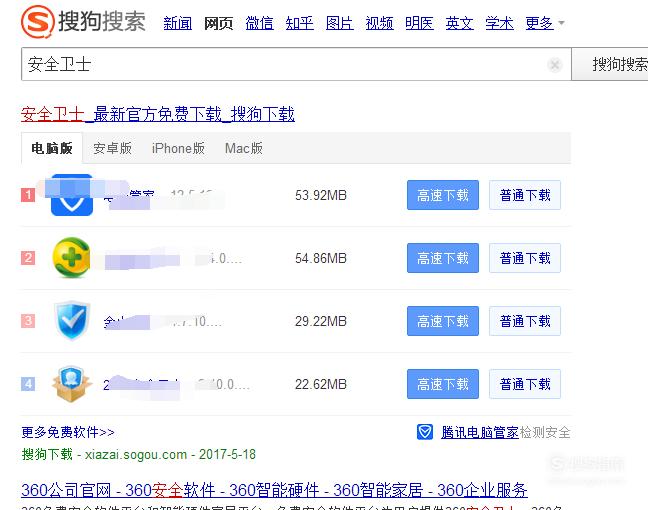The width and height of the screenshot is (648, 510).
Task: Click the 搜狗搜索 search button
Action: [610, 64]
